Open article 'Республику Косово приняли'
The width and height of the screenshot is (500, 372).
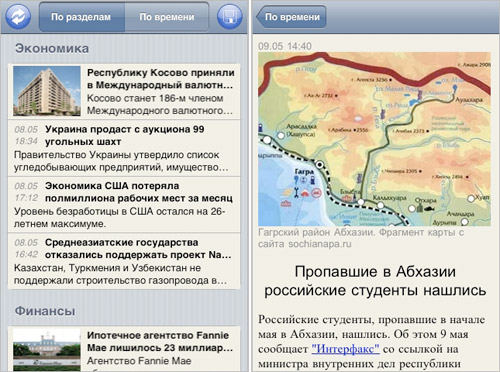(124, 91)
